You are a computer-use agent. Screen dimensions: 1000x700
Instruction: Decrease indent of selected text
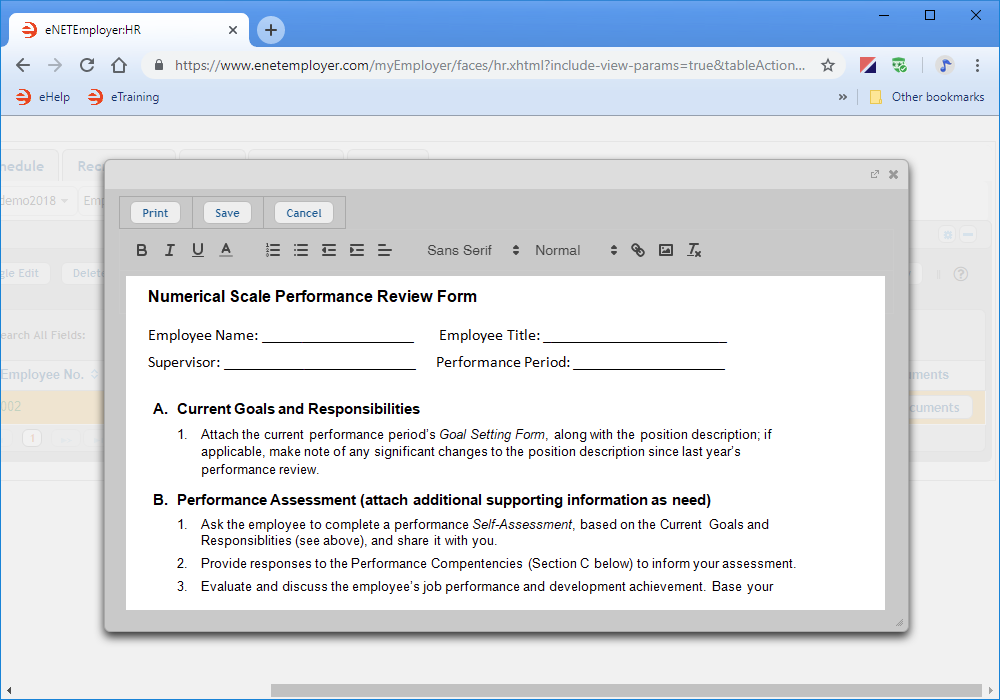click(329, 250)
